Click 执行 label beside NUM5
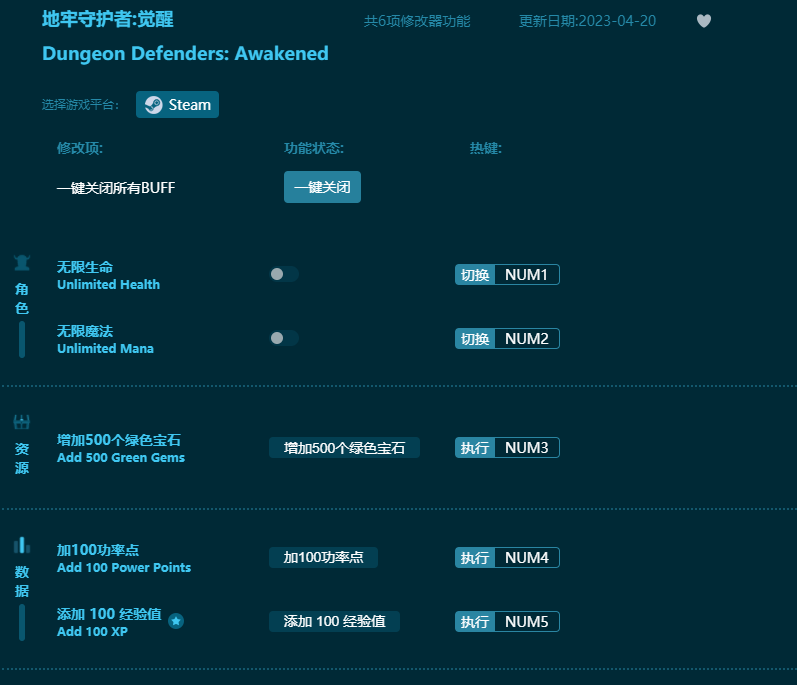This screenshot has width=797, height=685. click(475, 621)
